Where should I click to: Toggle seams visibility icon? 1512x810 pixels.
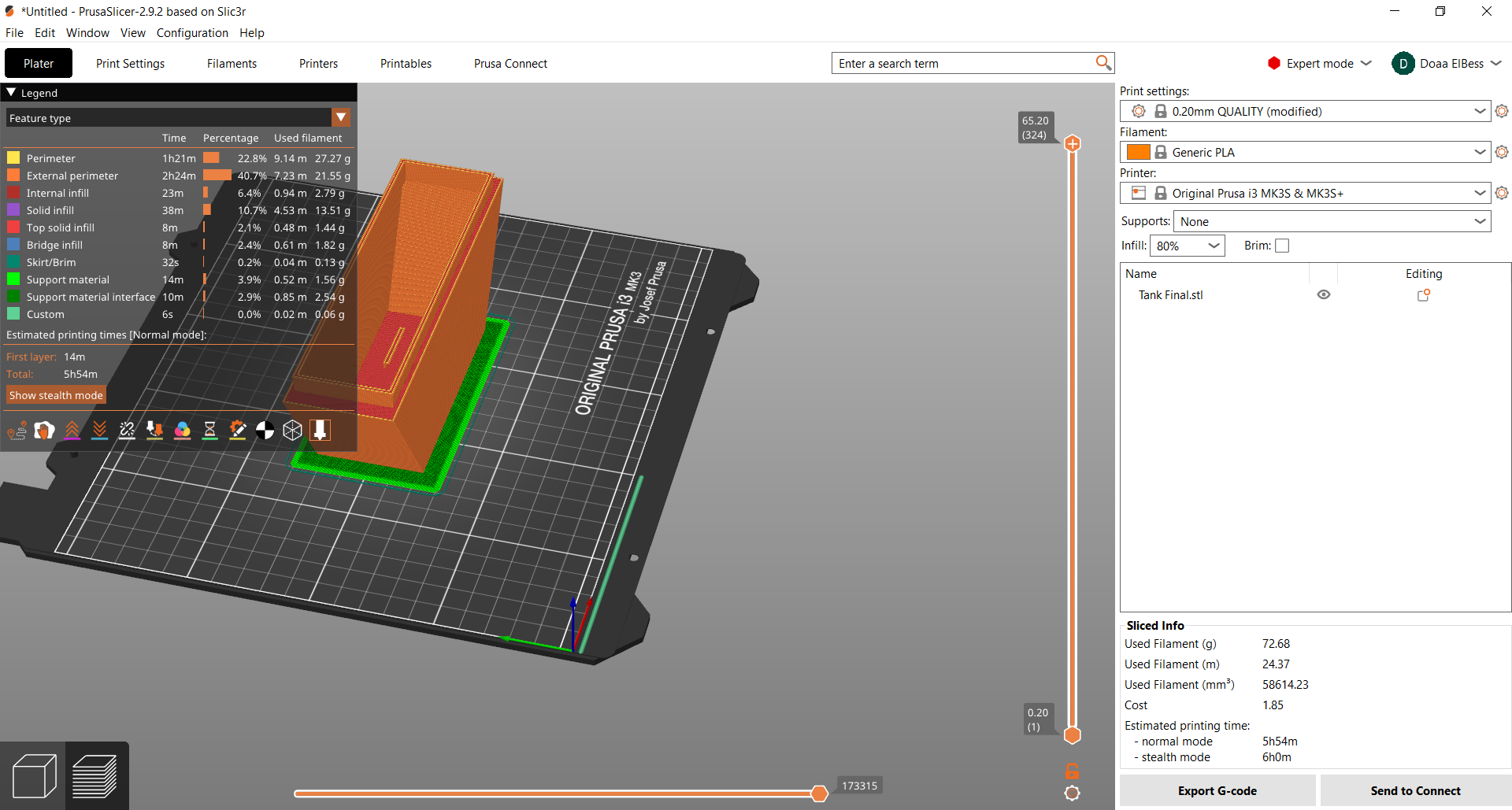pyautogui.click(x=128, y=430)
